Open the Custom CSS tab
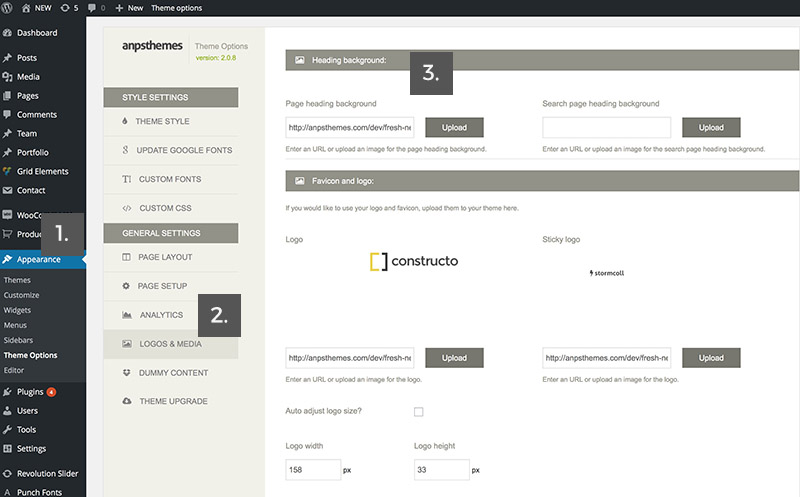Viewport: 800px width, 497px height. pos(171,208)
